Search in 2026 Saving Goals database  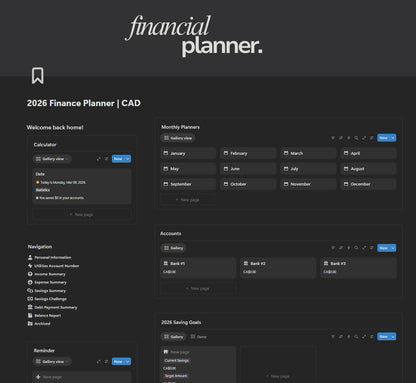point(356,337)
